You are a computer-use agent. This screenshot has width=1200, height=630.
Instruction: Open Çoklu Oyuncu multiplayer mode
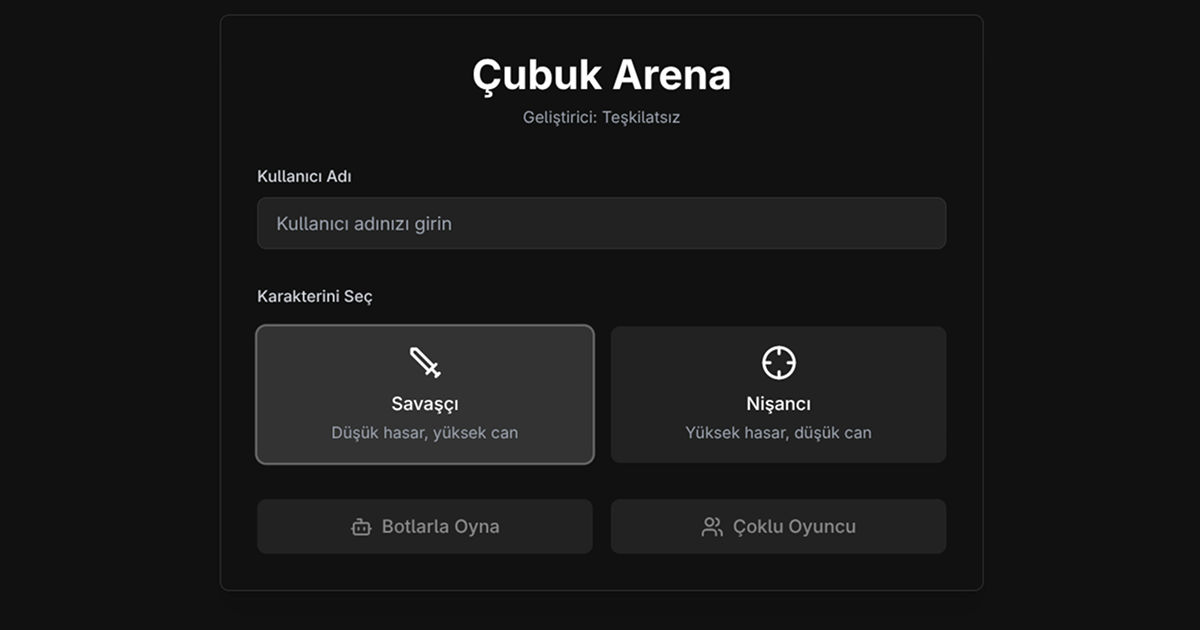coord(779,527)
